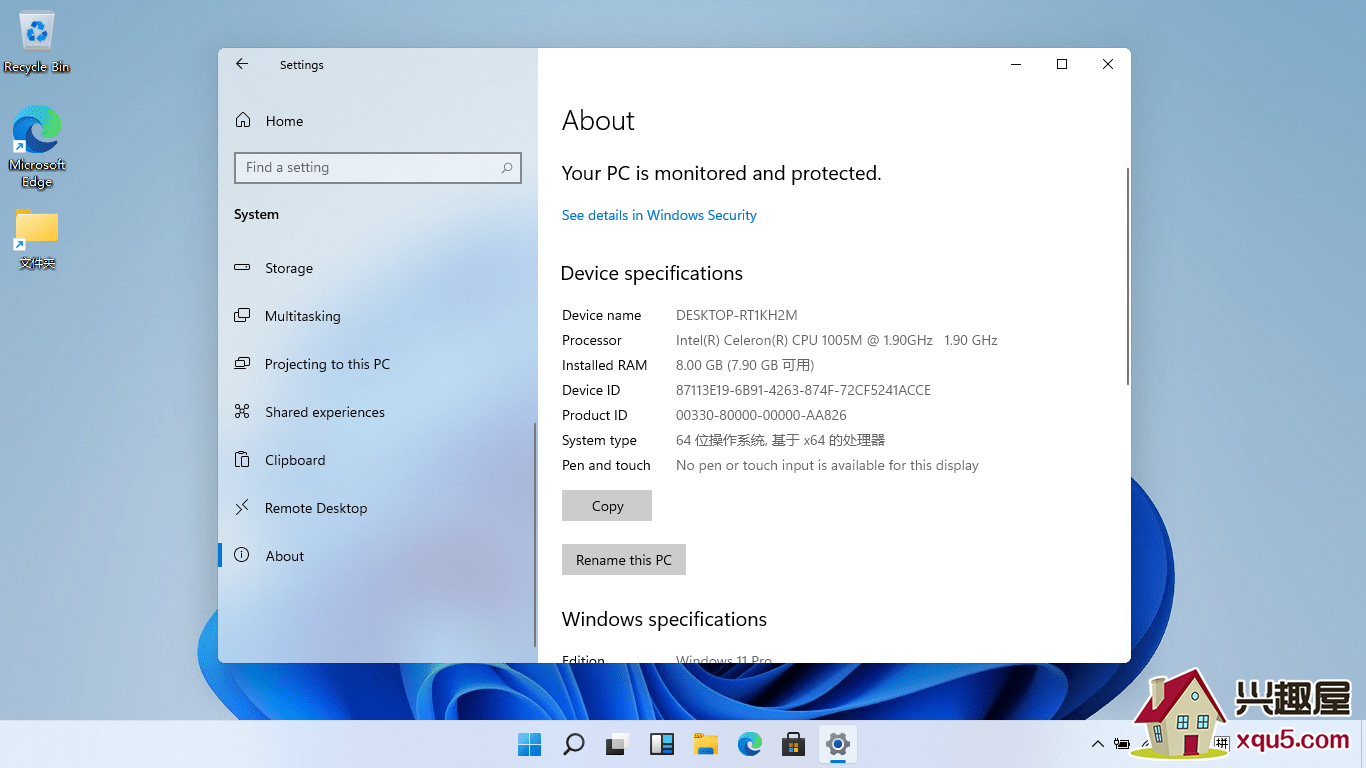Click the About page title
The image size is (1366, 768).
point(598,120)
